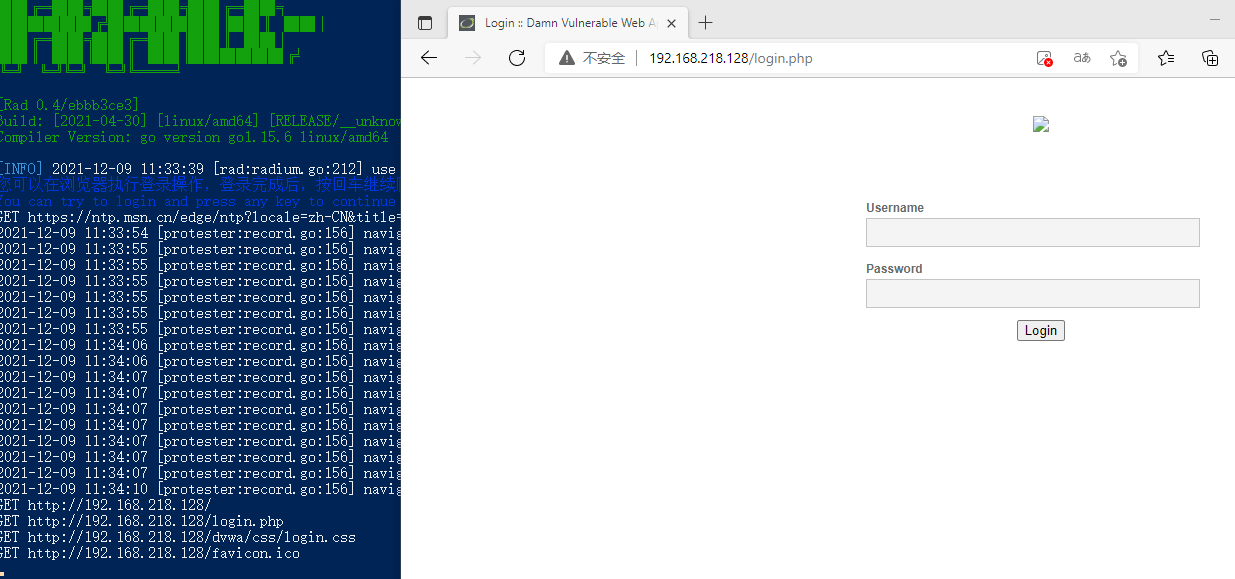
Task: Focus the Password input field
Action: tap(1032, 294)
